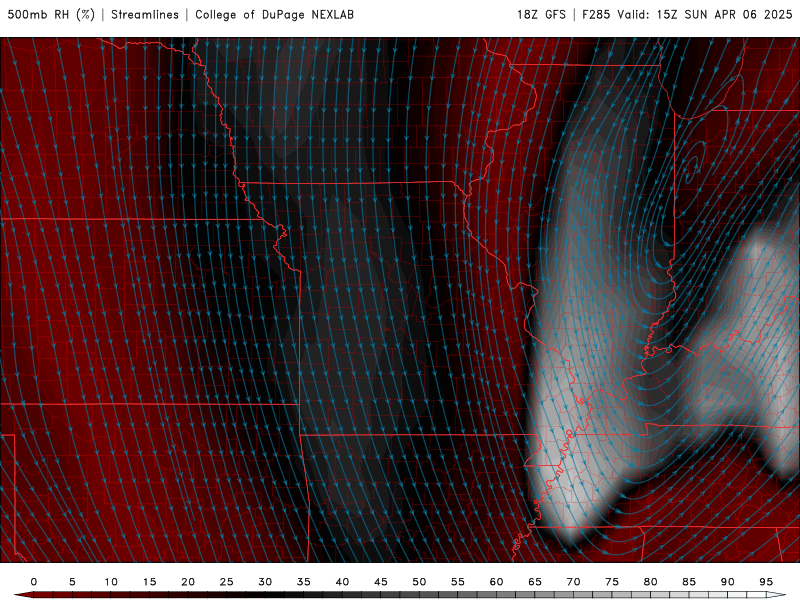Select the "85" legend value
Screen dimensions: 800x600
point(689,582)
